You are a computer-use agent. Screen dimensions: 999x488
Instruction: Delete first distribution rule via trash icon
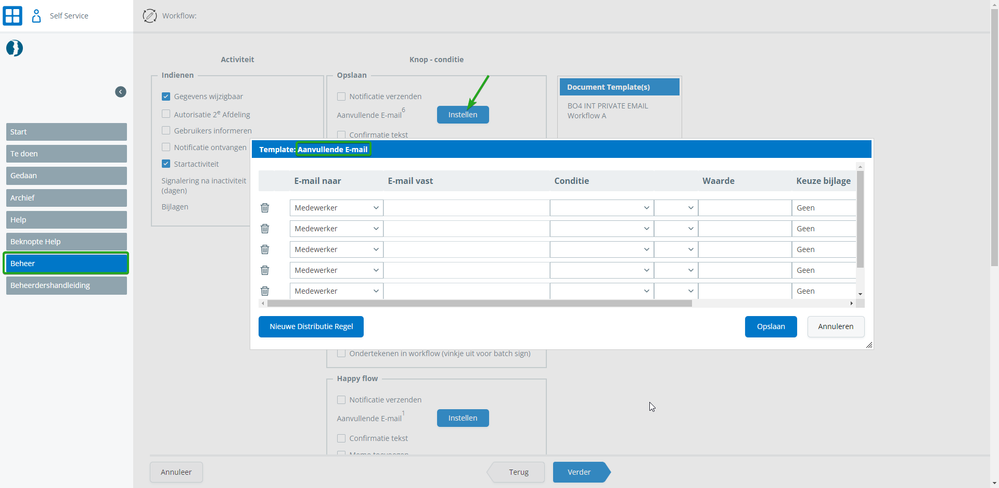coord(265,208)
